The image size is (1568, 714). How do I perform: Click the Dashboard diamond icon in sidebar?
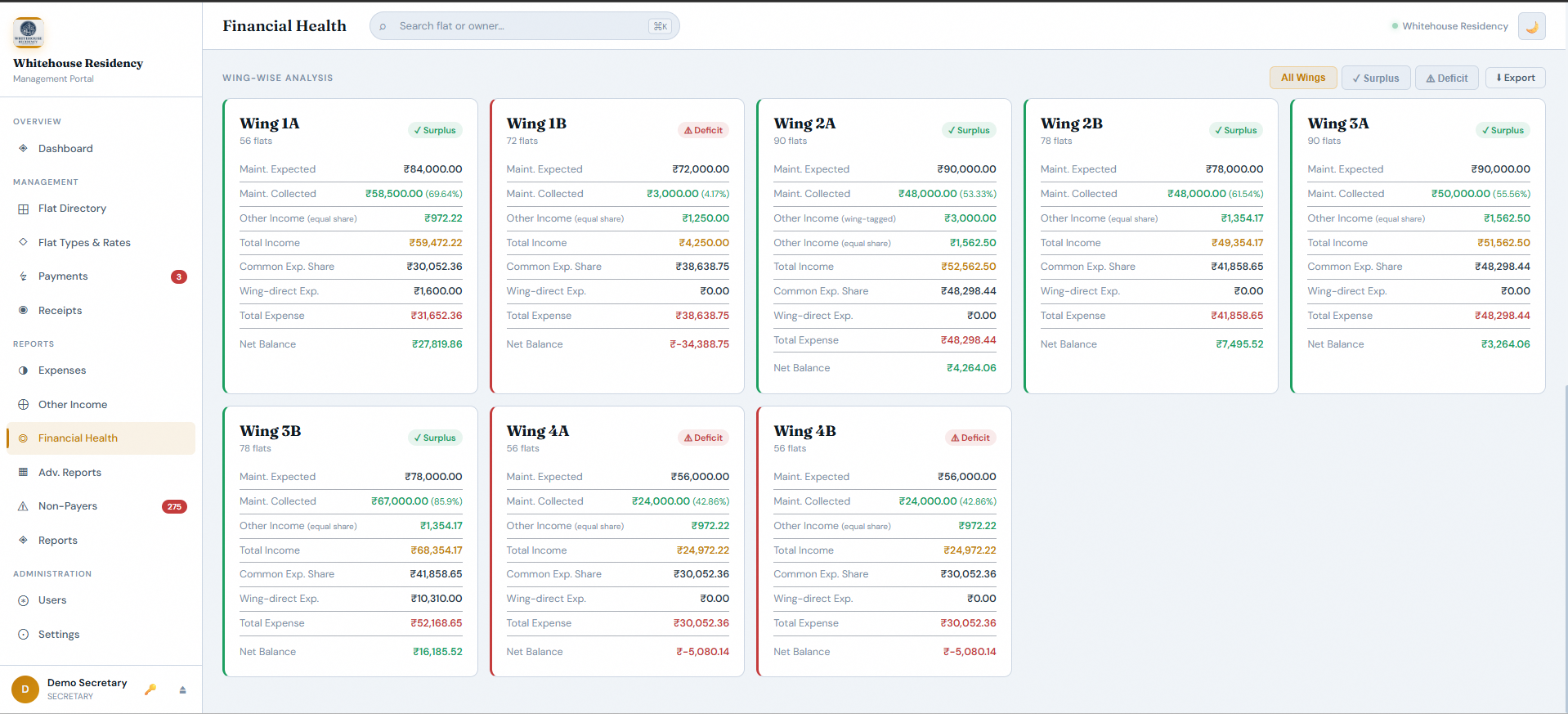(23, 149)
